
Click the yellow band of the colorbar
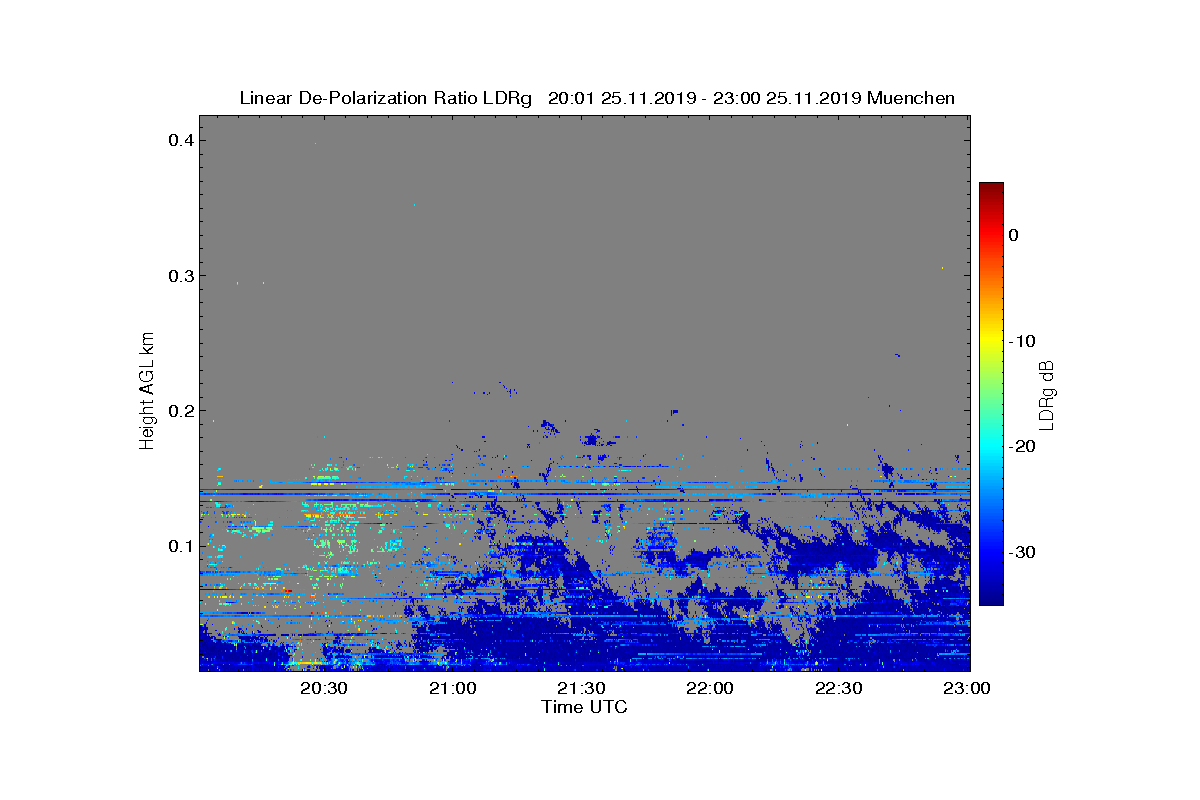(991, 341)
